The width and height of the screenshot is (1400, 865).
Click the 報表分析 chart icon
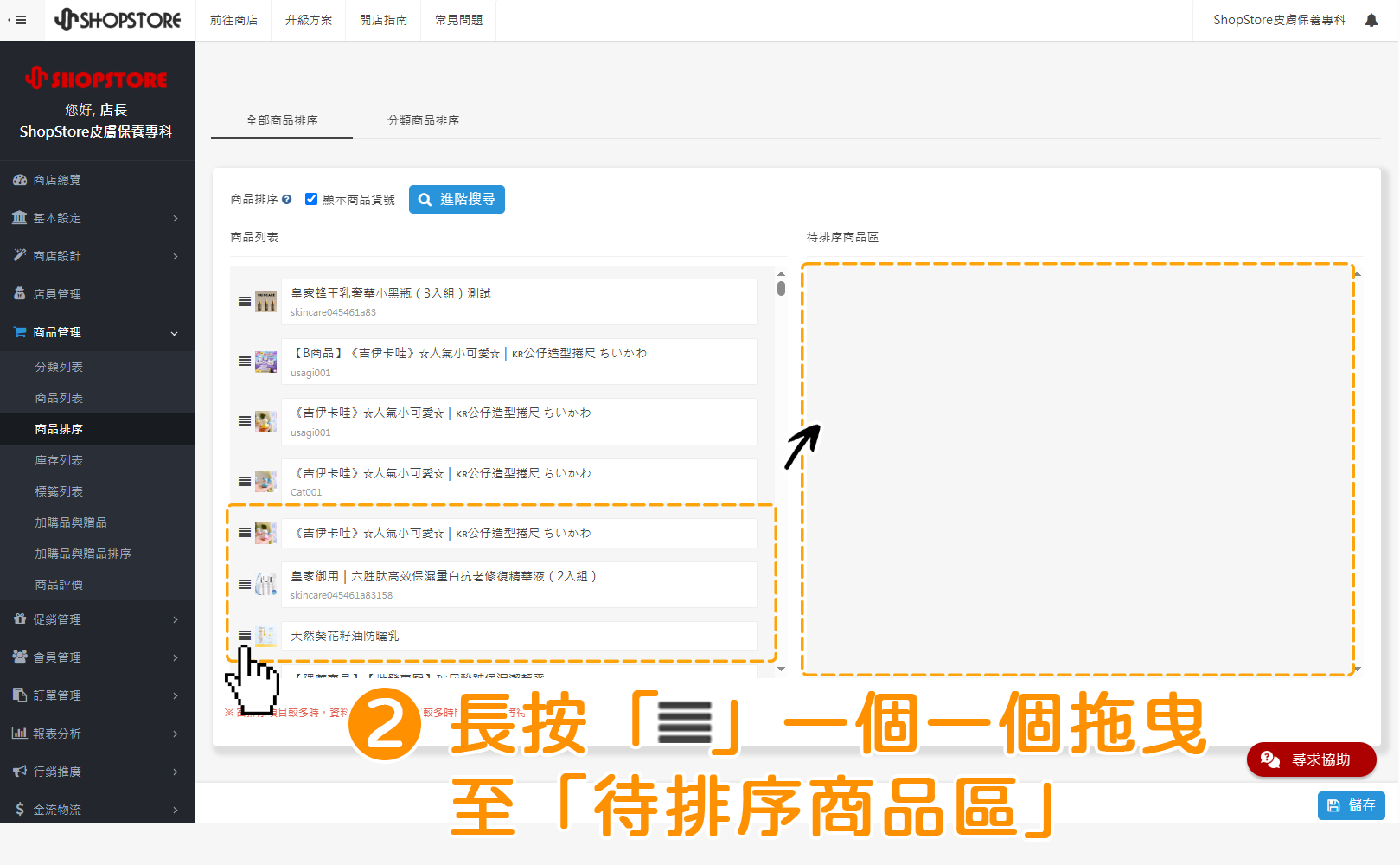[x=20, y=734]
